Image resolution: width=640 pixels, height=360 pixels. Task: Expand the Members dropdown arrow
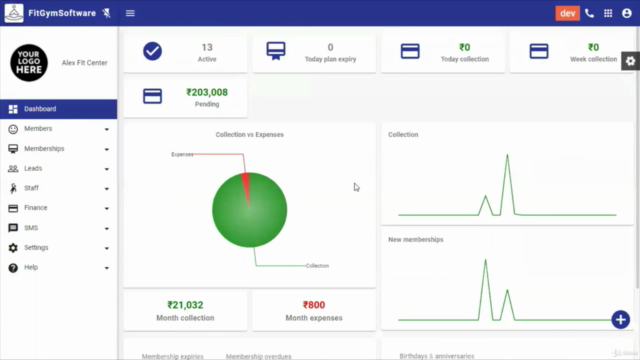[x=107, y=129]
